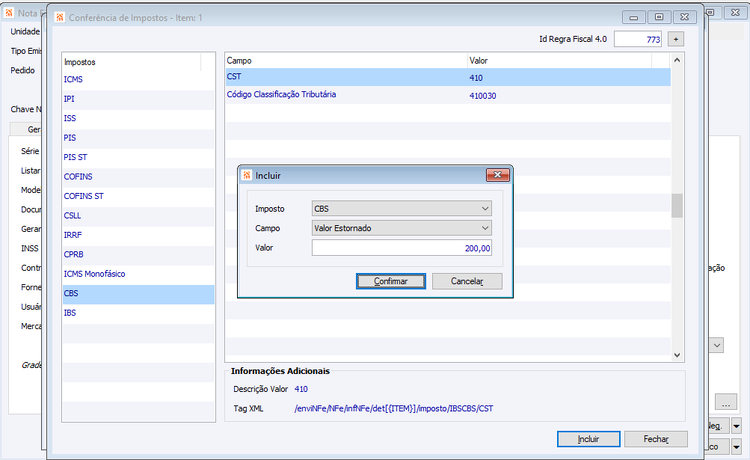Image resolution: width=750 pixels, height=460 pixels.
Task: Click the value 410030 cell
Action: point(483,96)
